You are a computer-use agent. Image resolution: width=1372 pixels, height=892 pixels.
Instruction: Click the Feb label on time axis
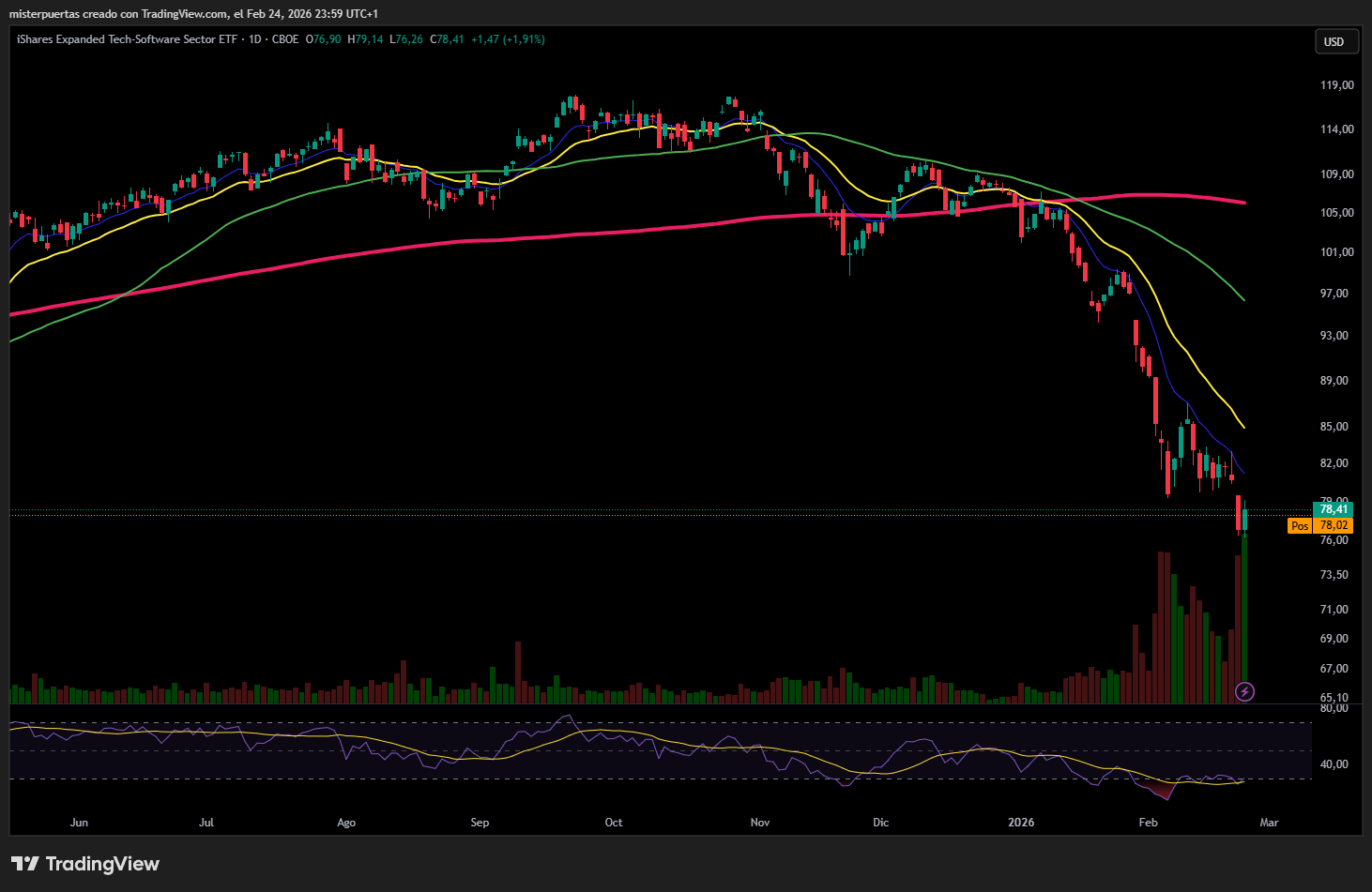click(x=1148, y=823)
